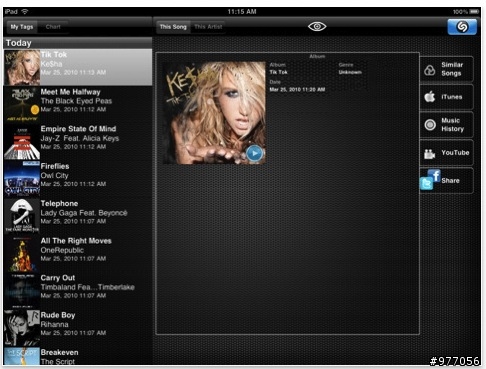Select Fireflies by Owl City
Viewport: 486px width, 369px height.
tap(78, 179)
